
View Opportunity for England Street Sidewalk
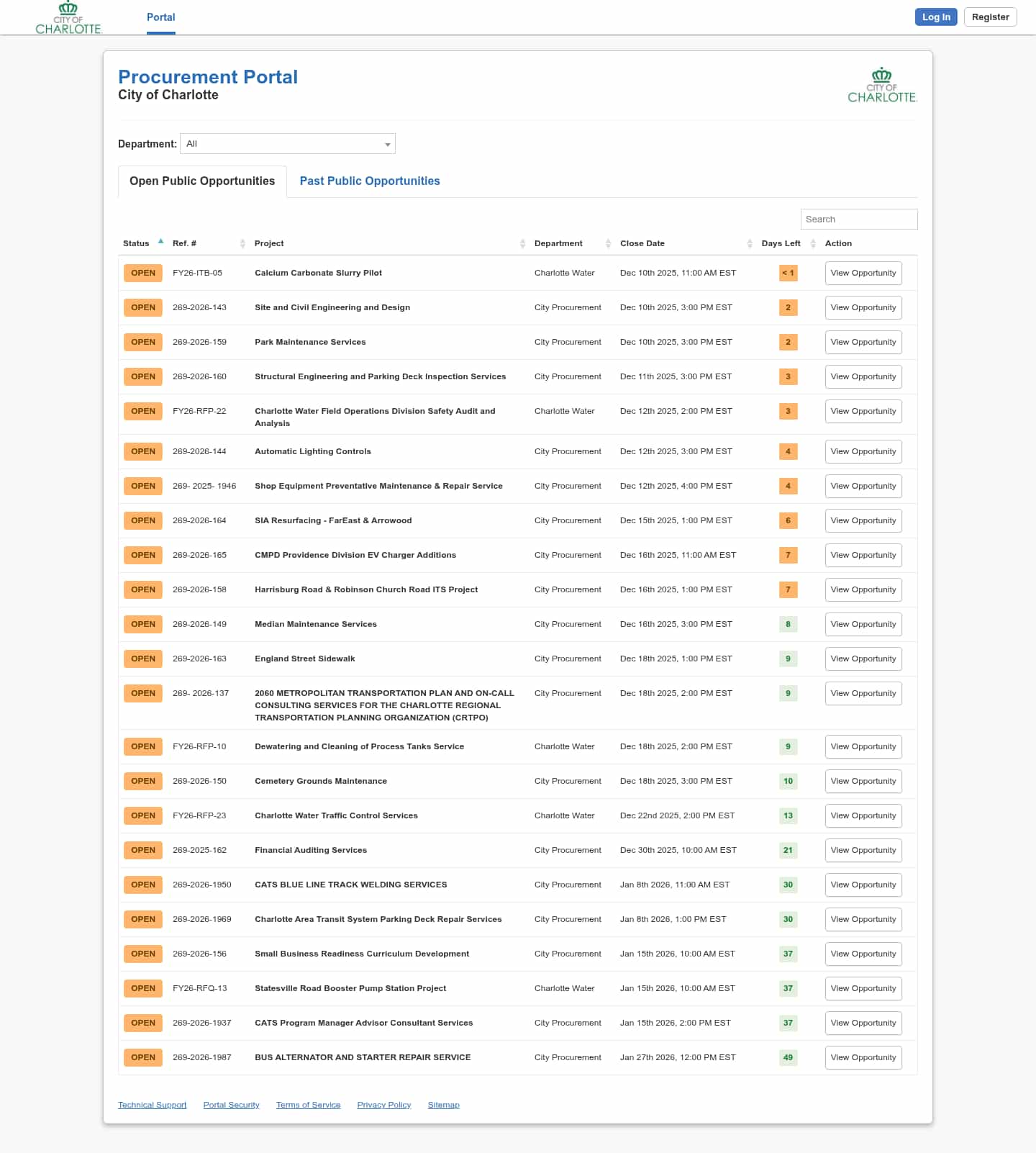pos(863,659)
